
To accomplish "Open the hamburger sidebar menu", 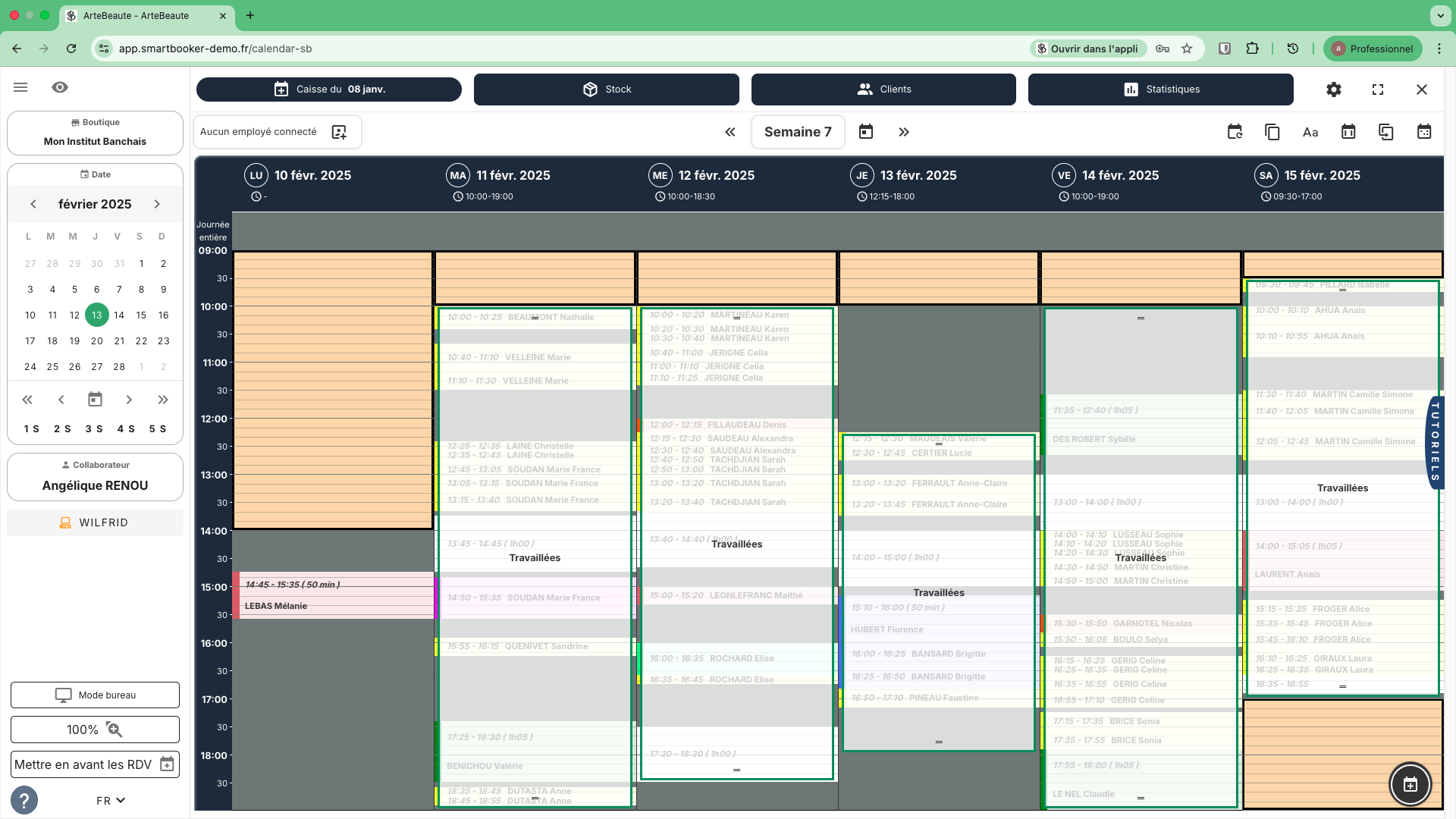I will click(x=20, y=87).
